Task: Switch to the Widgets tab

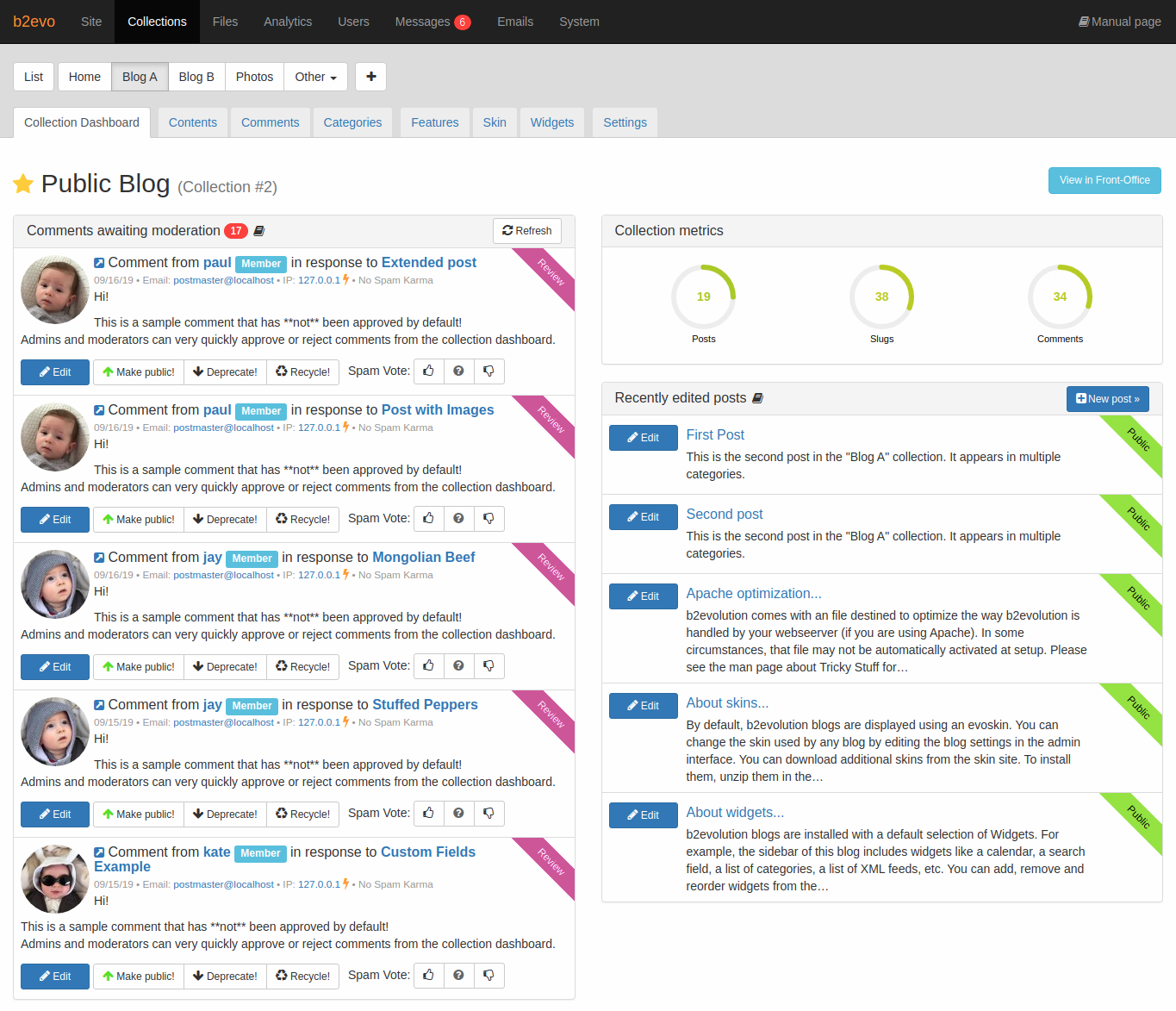Action: (552, 122)
